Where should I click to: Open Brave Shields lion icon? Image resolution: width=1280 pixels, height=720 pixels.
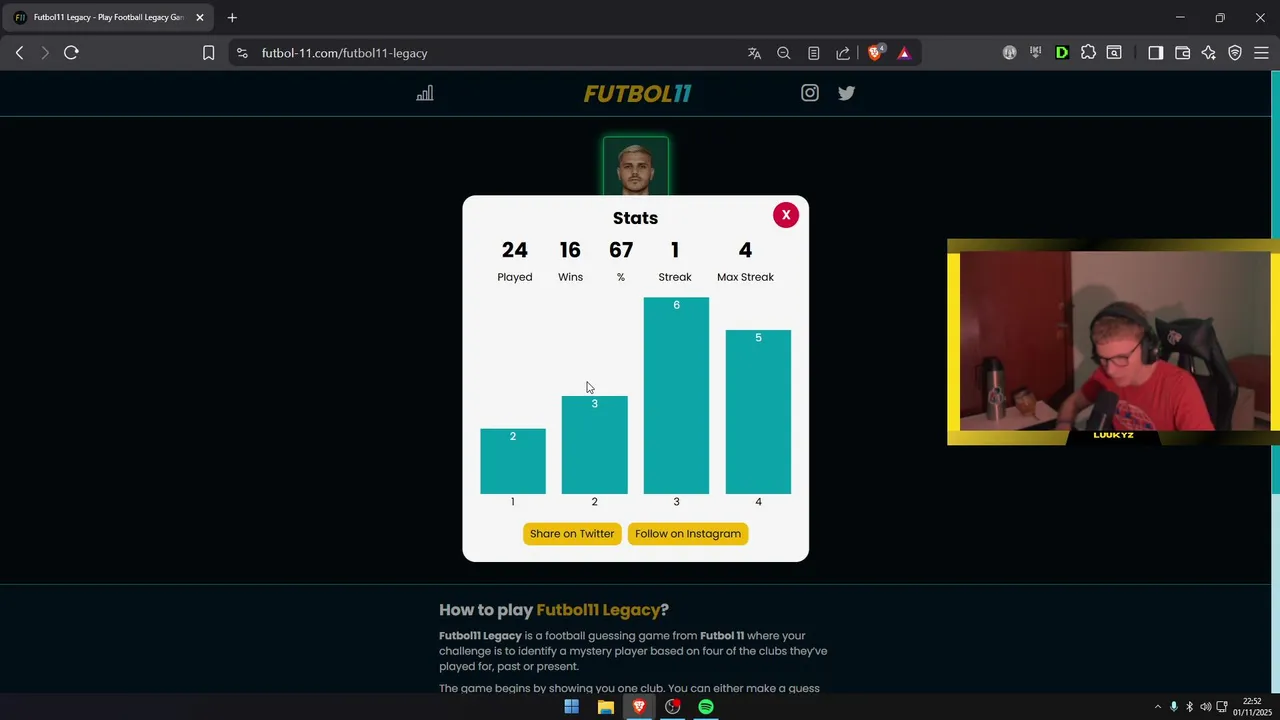[x=875, y=53]
